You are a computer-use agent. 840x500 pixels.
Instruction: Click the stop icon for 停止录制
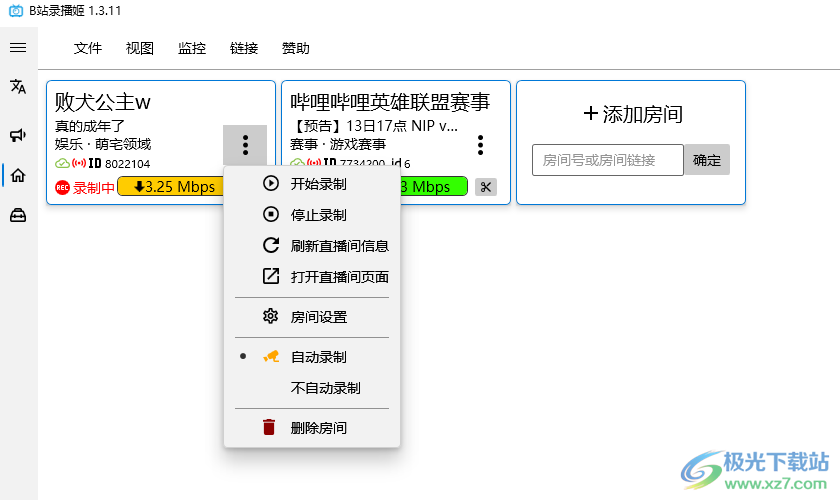click(271, 214)
